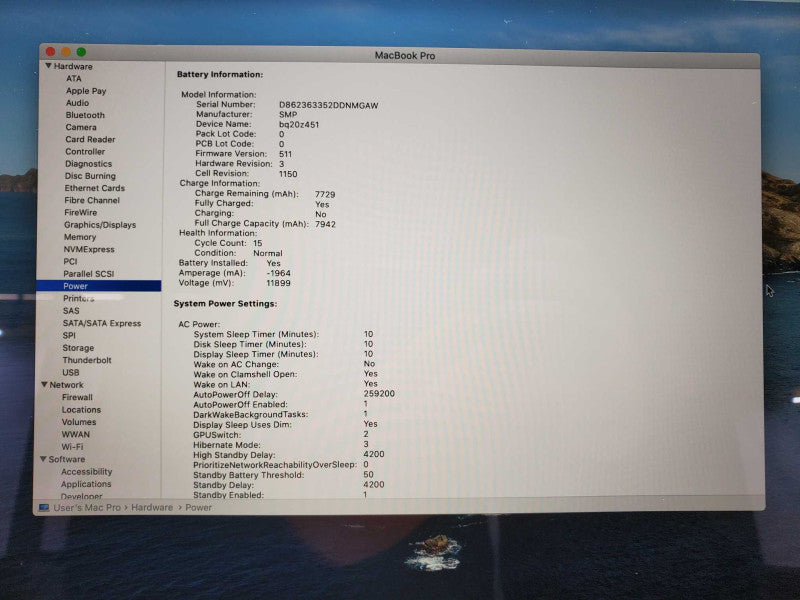Open SATA/SATA Express entry

tap(102, 323)
